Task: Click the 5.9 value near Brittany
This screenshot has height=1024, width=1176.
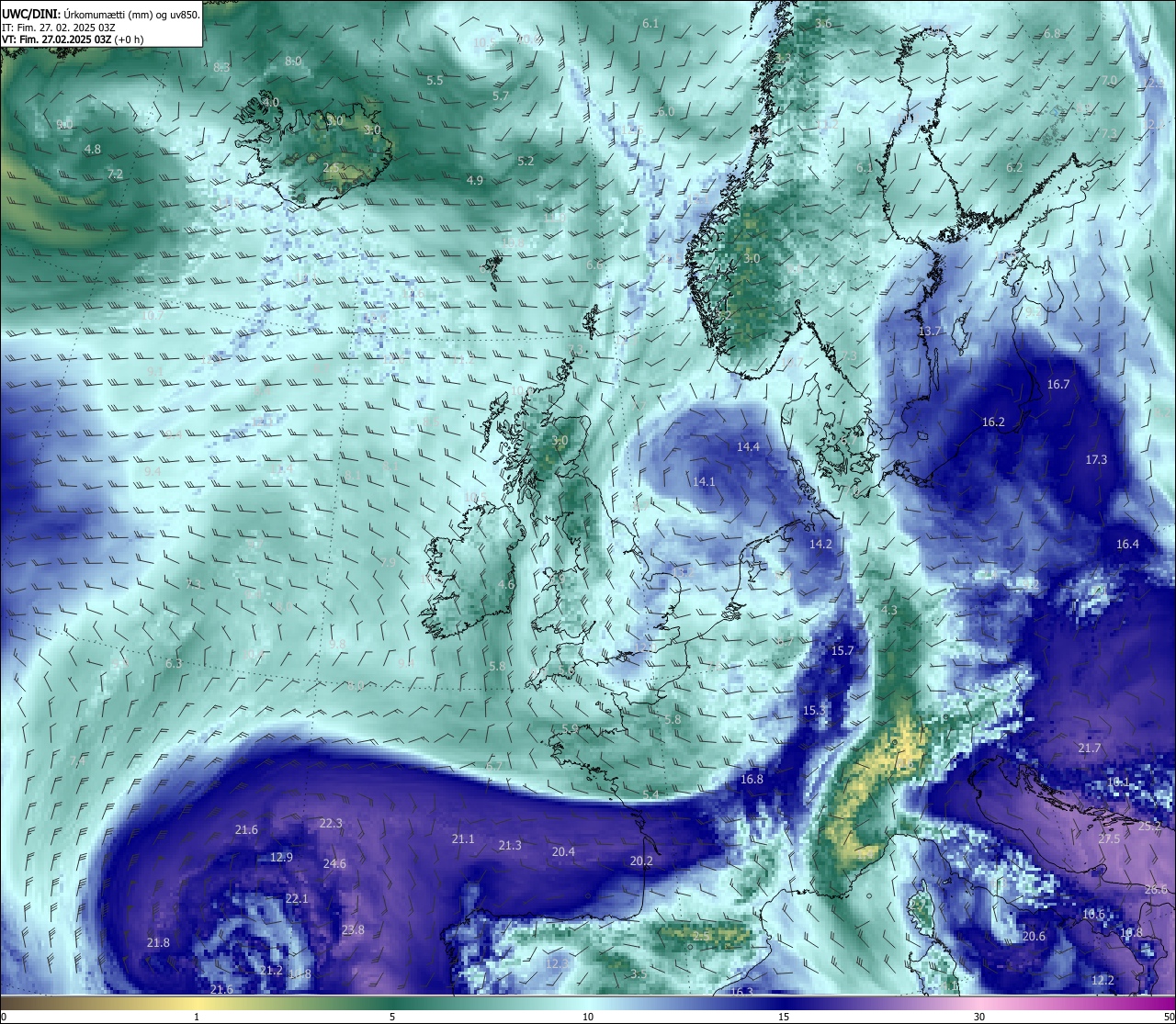Action: tap(570, 729)
